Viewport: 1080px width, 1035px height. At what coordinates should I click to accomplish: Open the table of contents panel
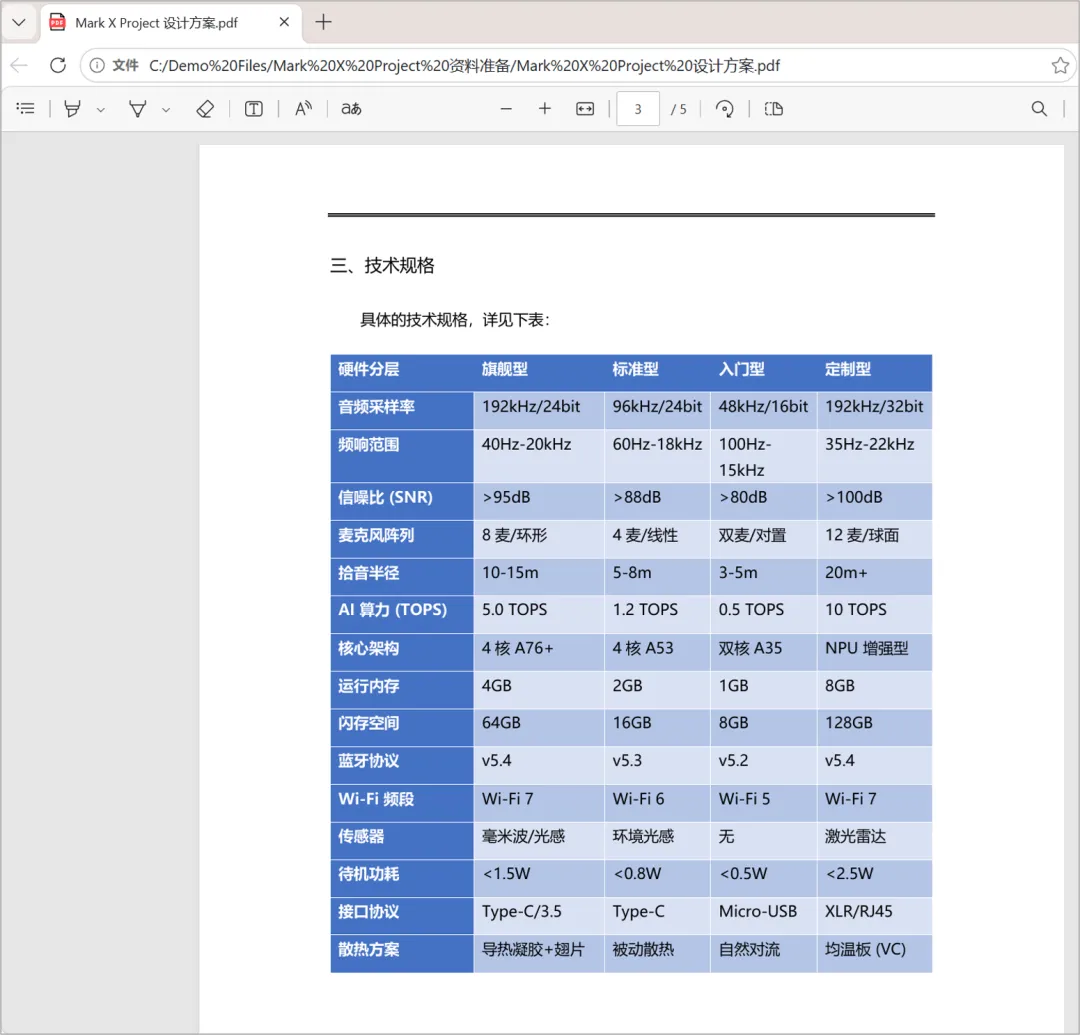pyautogui.click(x=25, y=109)
